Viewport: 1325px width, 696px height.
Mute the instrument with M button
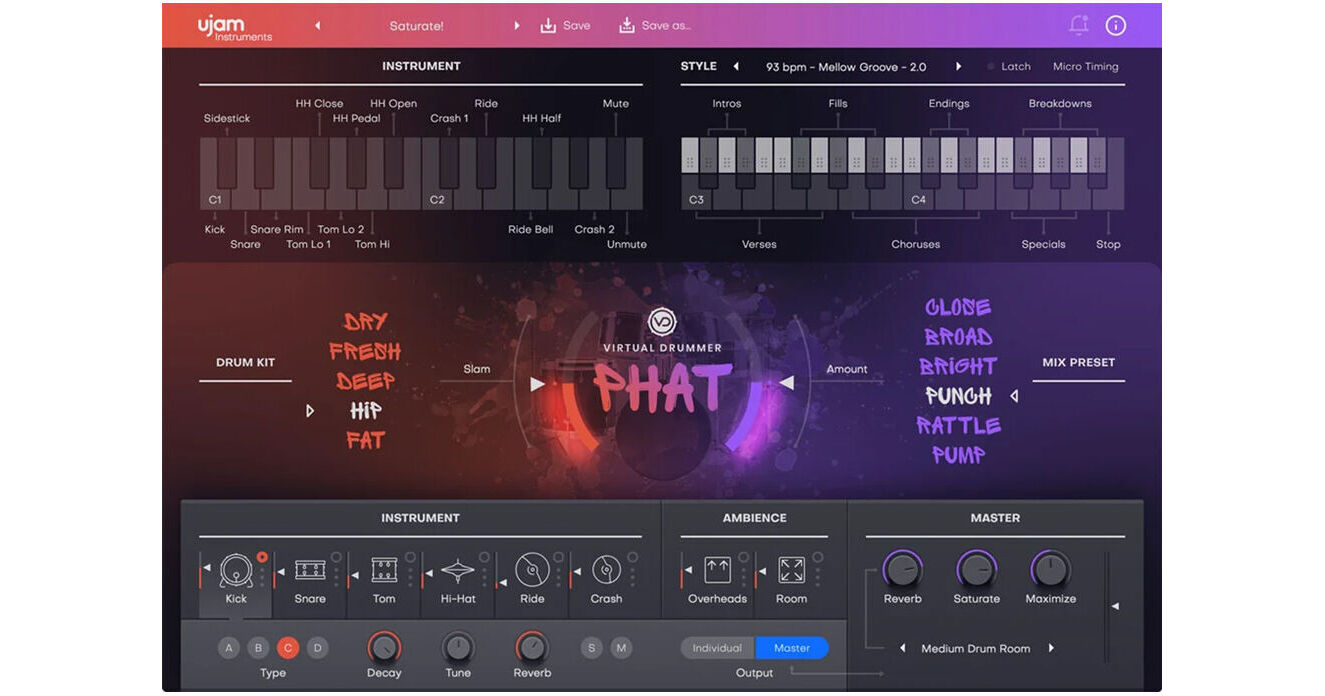pos(621,648)
